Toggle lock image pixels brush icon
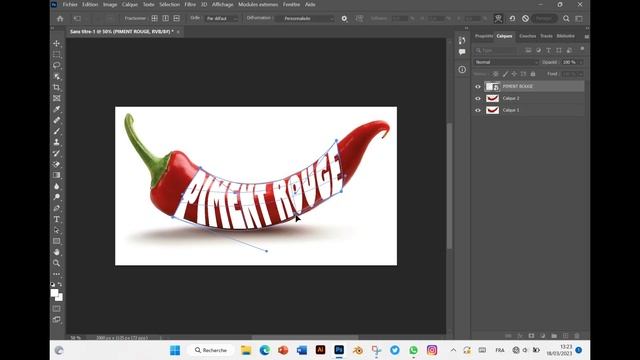 coord(505,74)
